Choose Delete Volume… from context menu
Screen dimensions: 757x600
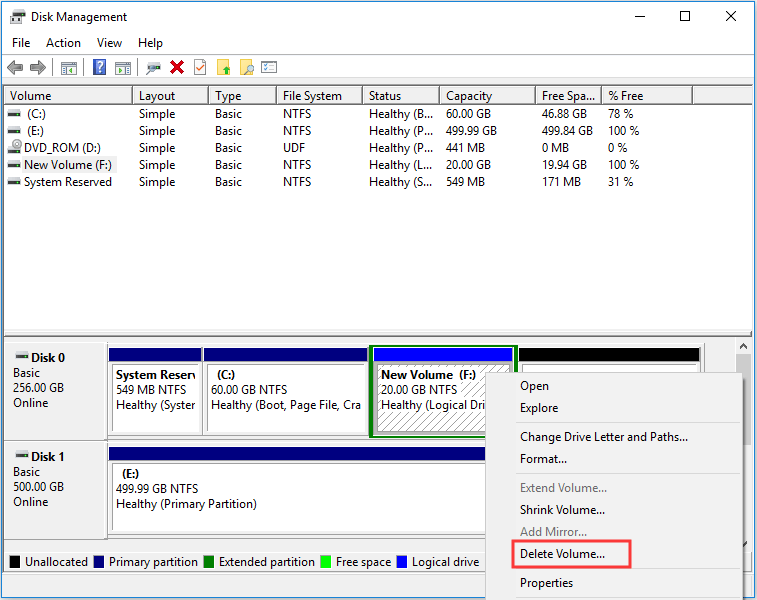[x=562, y=554]
